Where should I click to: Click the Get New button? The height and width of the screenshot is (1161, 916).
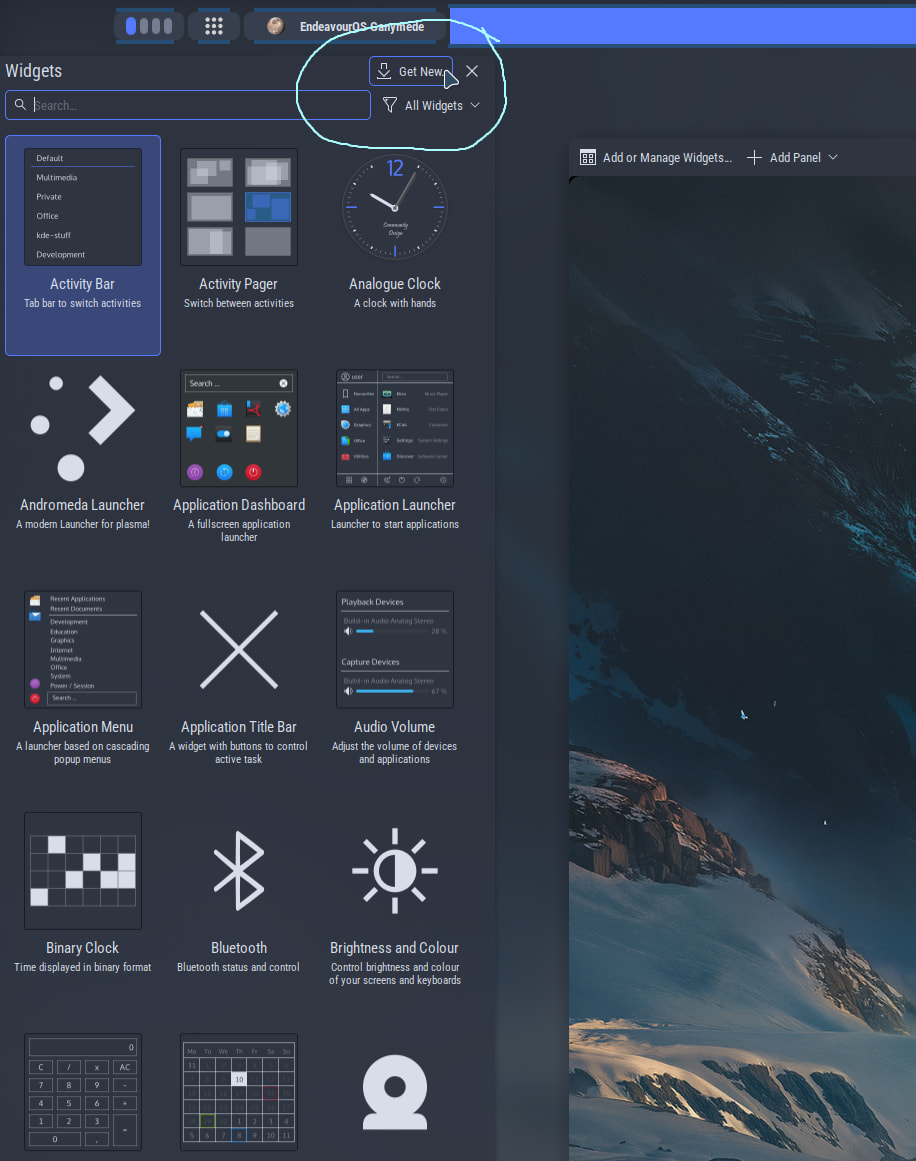point(410,71)
